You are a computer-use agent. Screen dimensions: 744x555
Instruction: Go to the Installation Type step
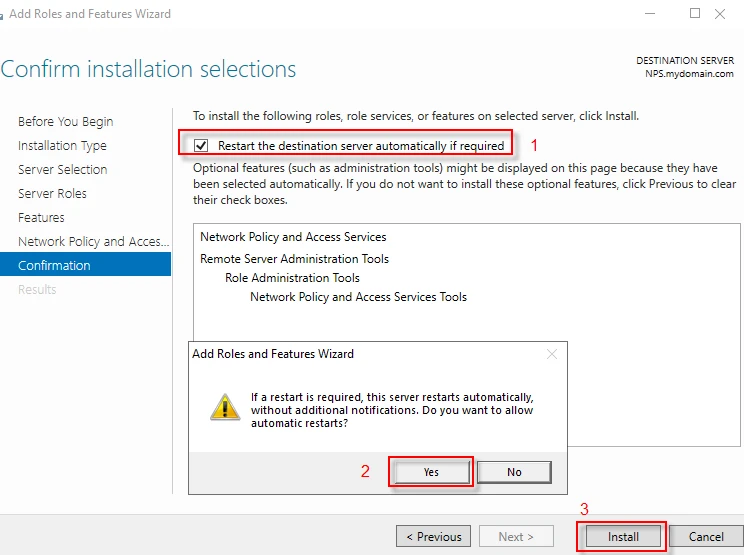62,146
